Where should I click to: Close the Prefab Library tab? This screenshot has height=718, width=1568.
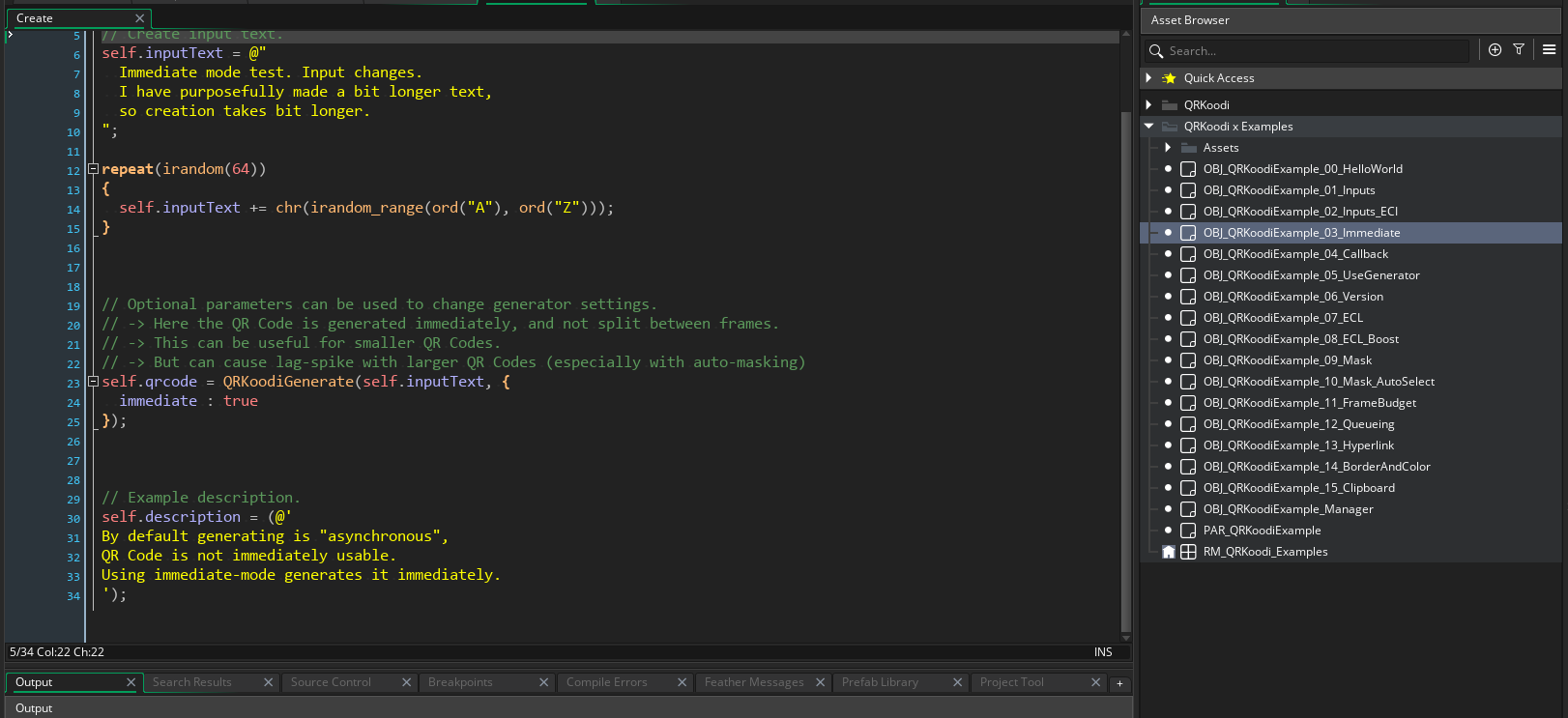pos(957,682)
